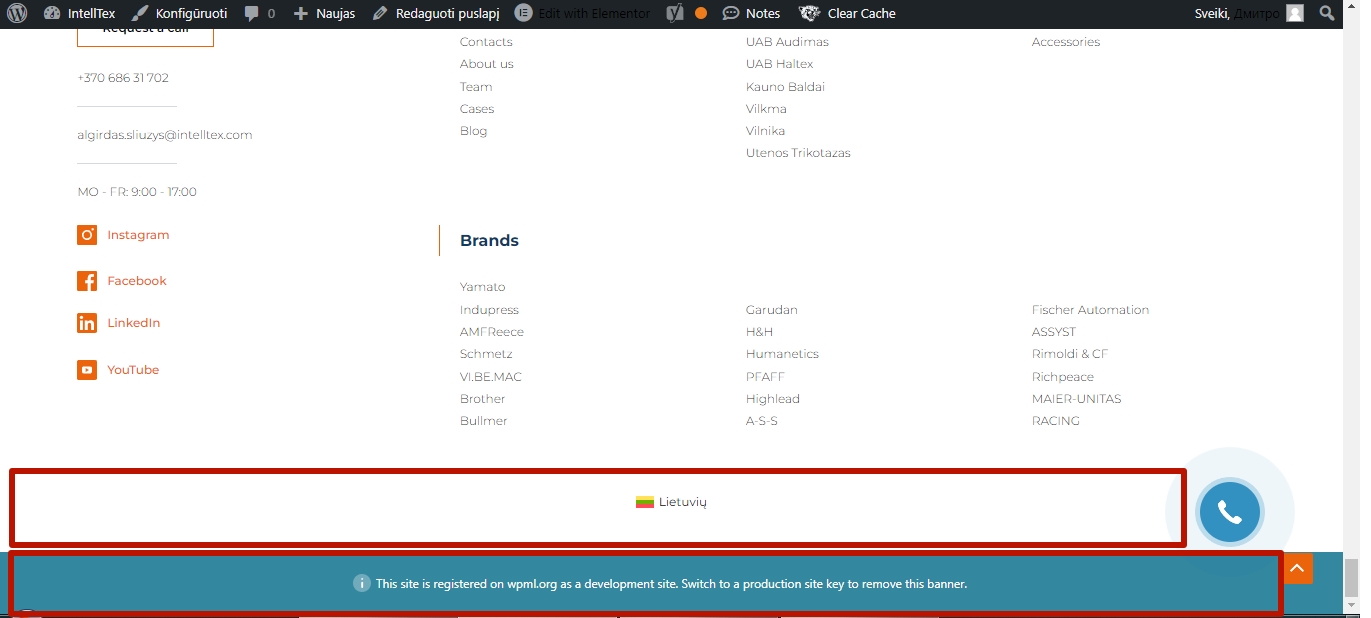Click Redaguoti puslapį edit link
The height and width of the screenshot is (618, 1371).
pos(435,13)
